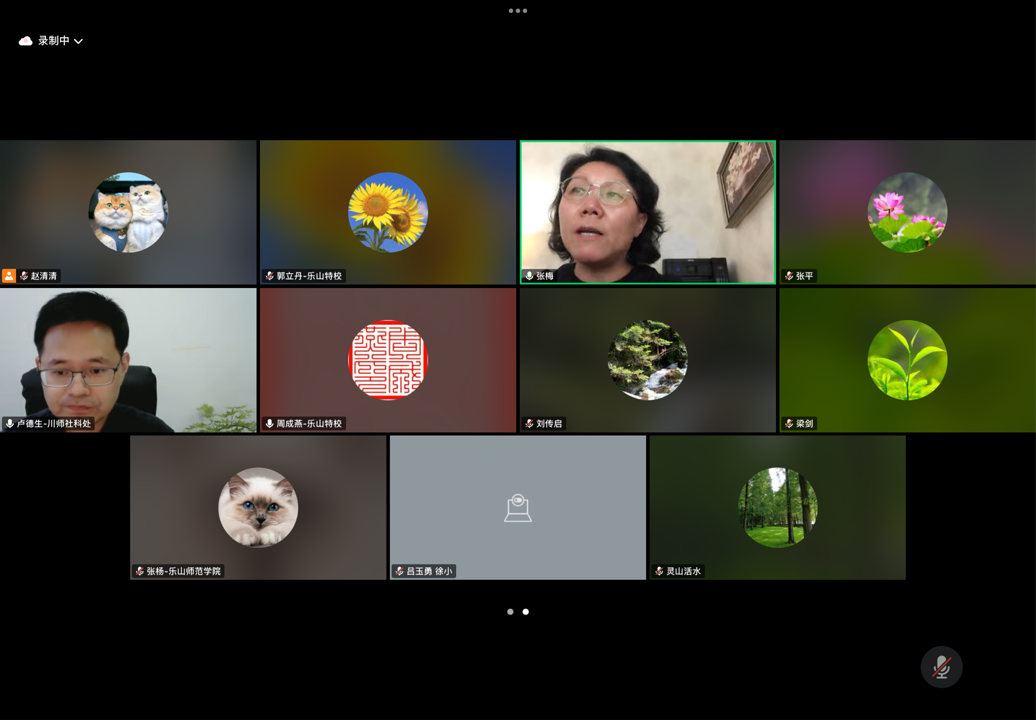
Task: Click the 录制中 recording status text
Action: tap(54, 41)
